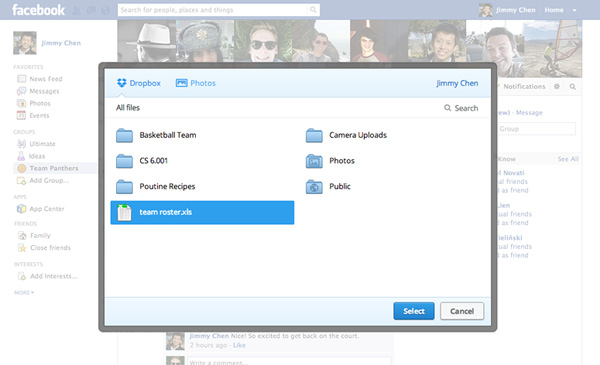Click the Write a comment field
The height and width of the screenshot is (365, 600).
289,362
